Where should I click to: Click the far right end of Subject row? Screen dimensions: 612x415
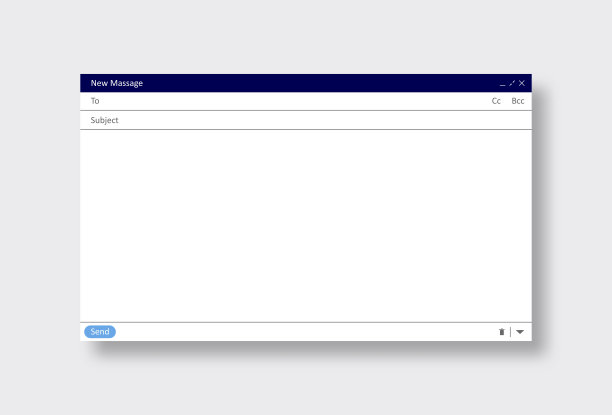[x=520, y=120]
